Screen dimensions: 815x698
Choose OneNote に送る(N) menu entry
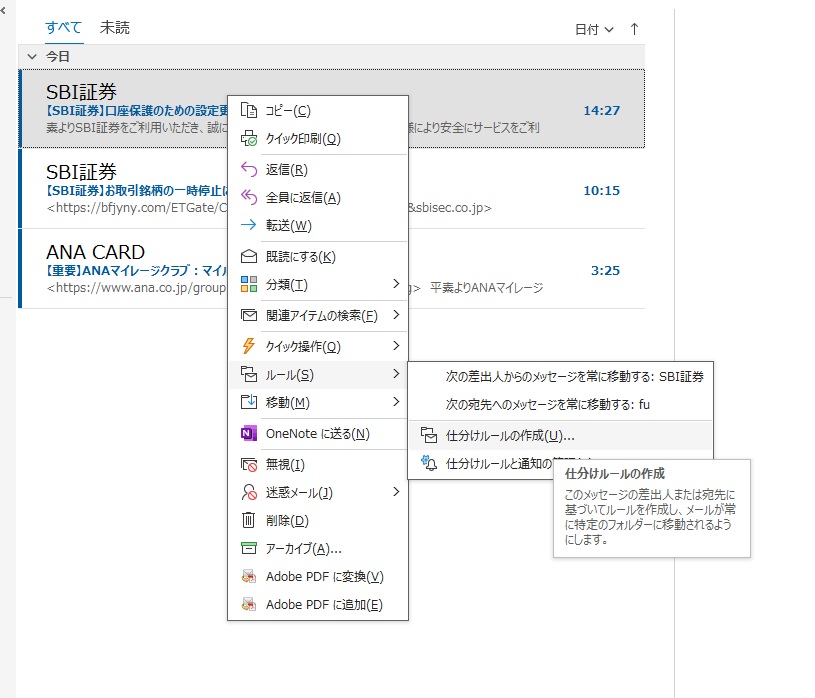(318, 433)
